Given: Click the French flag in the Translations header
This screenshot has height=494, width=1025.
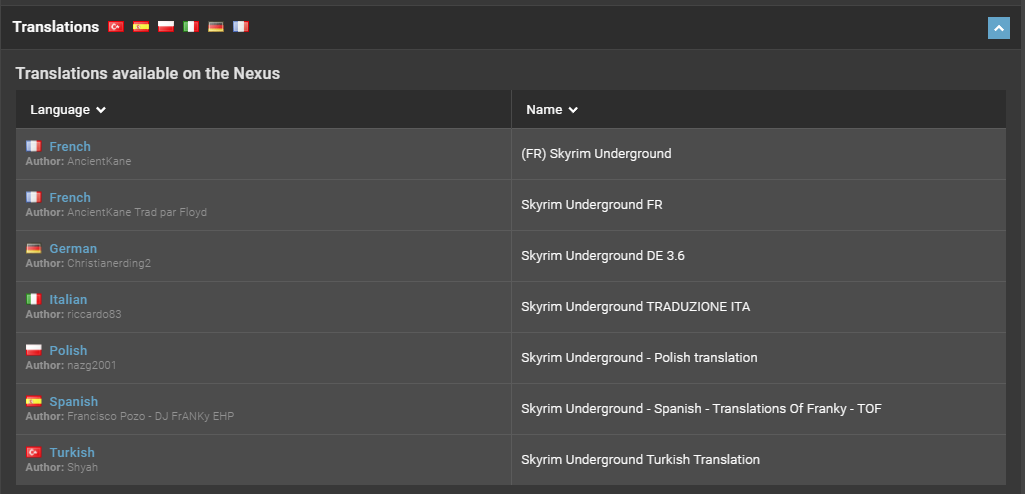Looking at the screenshot, I should point(241,27).
